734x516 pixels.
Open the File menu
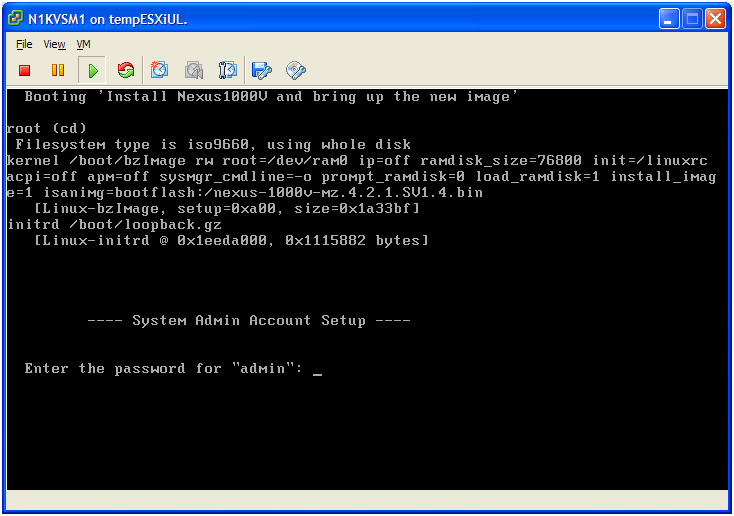tap(24, 44)
